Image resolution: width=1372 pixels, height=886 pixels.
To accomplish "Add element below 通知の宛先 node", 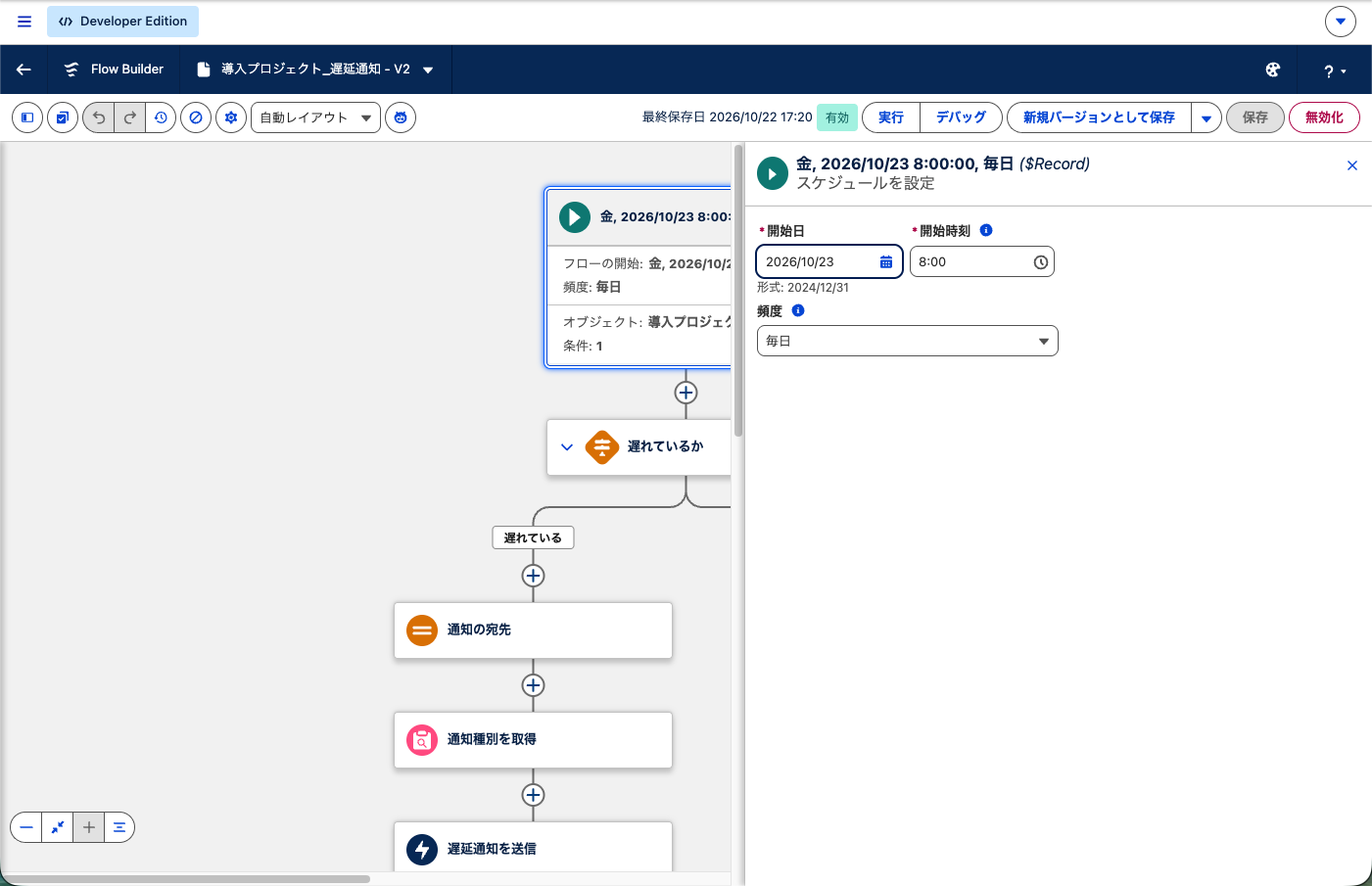I will pyautogui.click(x=533, y=685).
